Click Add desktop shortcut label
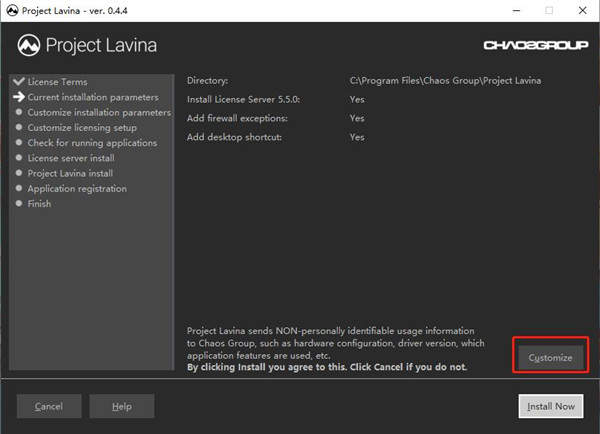The image size is (600, 434). tap(234, 137)
